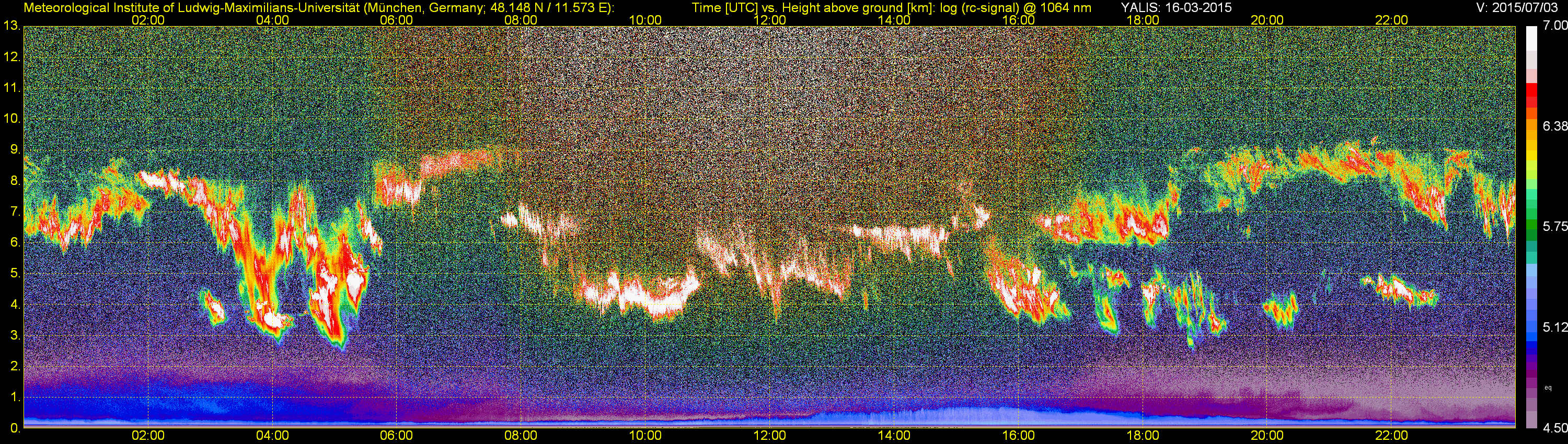This screenshot has height=444, width=1568.
Task: Click the 02:00 tick on the bottom time axis
Action: tap(148, 436)
